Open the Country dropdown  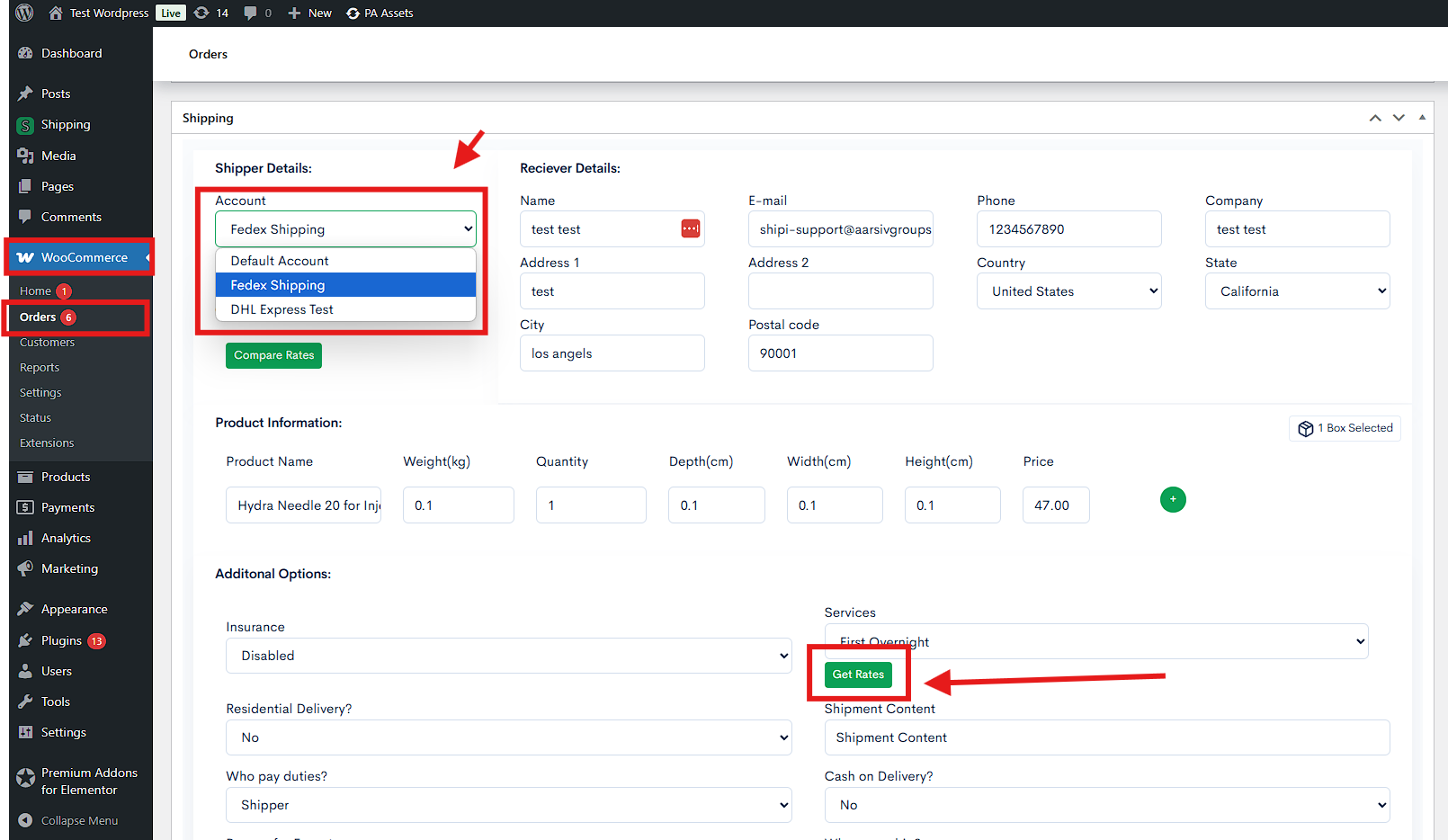[x=1068, y=290]
